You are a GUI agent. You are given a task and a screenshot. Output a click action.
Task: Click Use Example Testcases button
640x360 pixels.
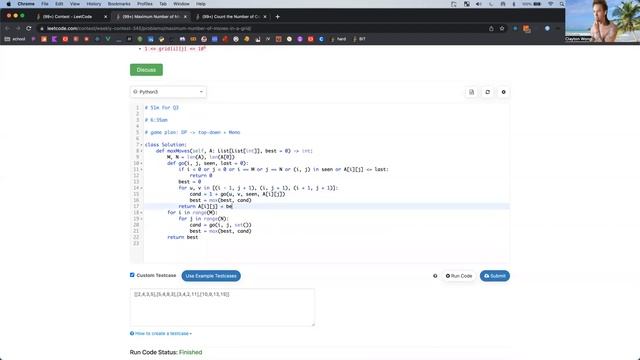211,276
